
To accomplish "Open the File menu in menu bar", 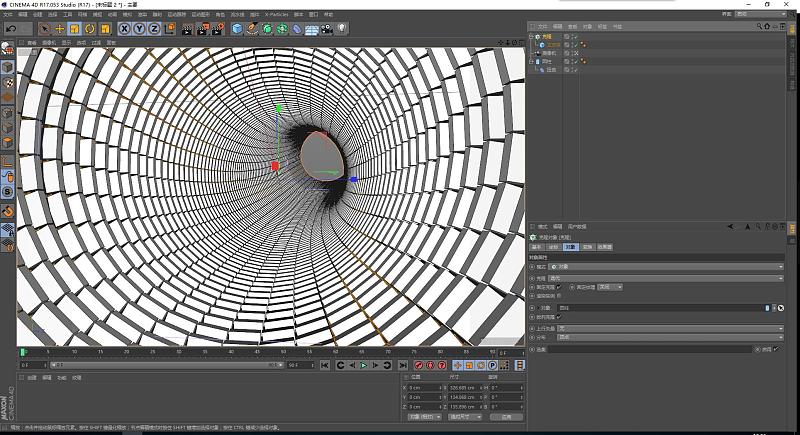I will point(8,15).
